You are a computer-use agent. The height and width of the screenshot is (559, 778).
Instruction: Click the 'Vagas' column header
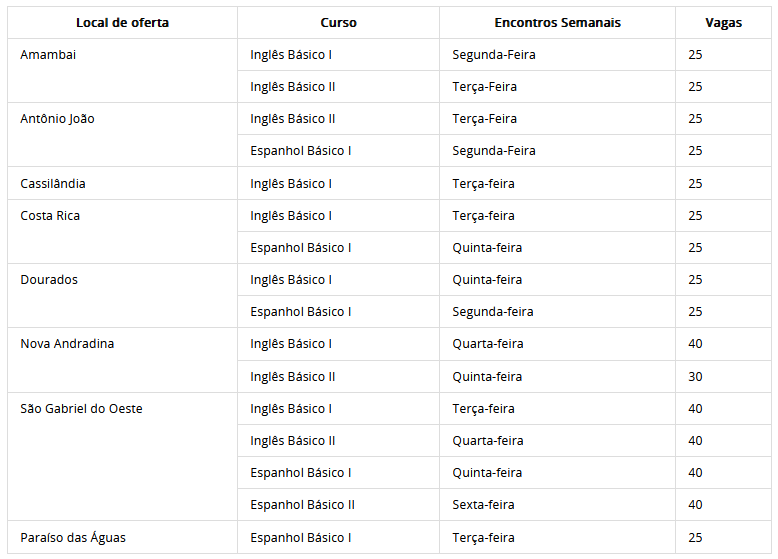723,22
